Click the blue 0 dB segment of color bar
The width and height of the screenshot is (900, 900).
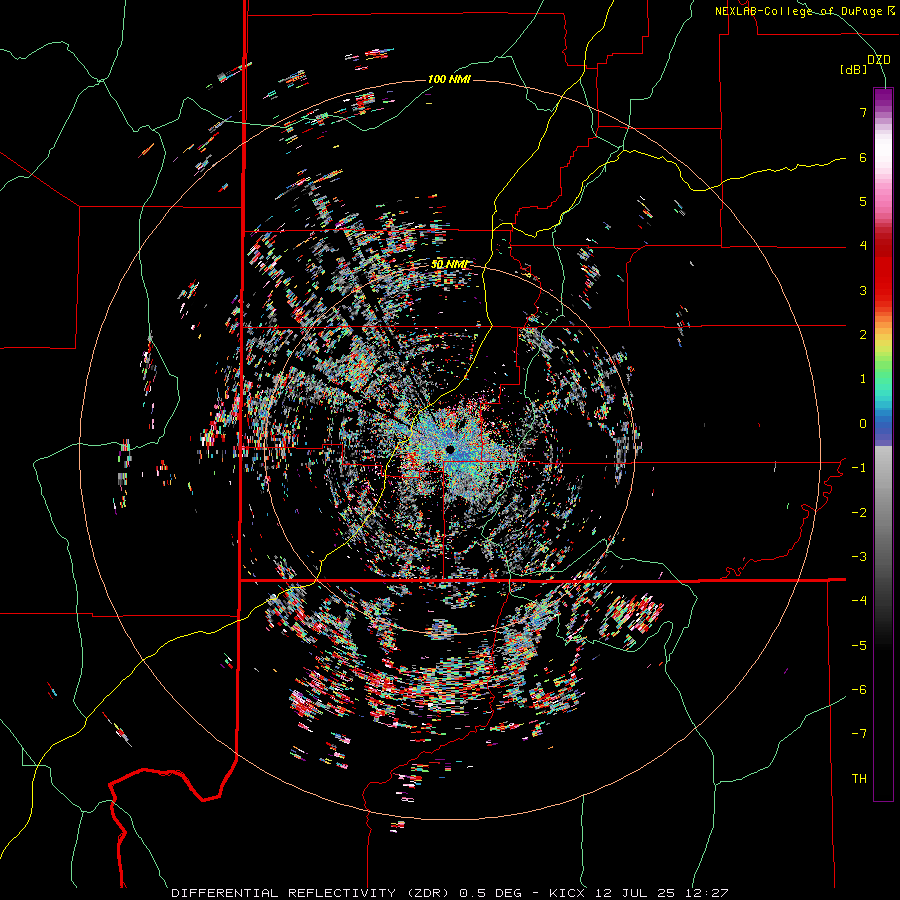(x=883, y=425)
